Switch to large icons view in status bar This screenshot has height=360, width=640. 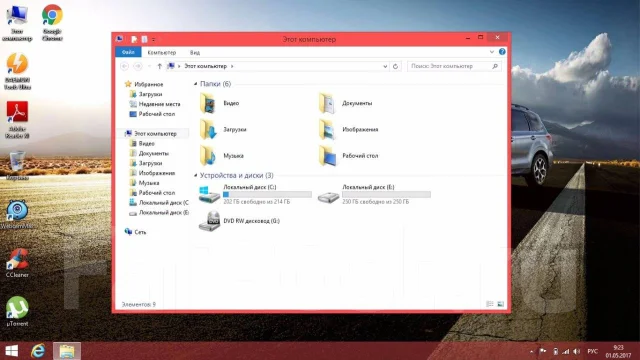point(500,304)
